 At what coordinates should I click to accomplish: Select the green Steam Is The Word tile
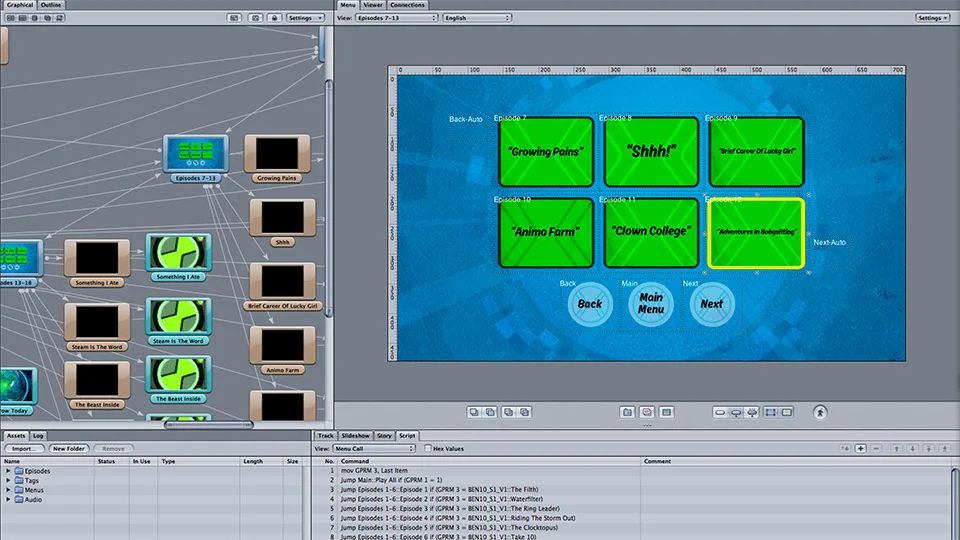click(x=178, y=321)
